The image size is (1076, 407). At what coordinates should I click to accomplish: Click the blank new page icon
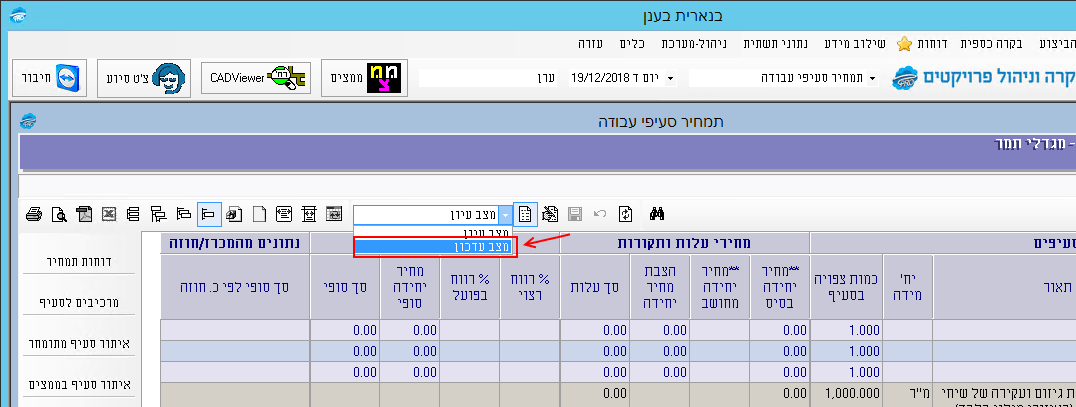258,213
